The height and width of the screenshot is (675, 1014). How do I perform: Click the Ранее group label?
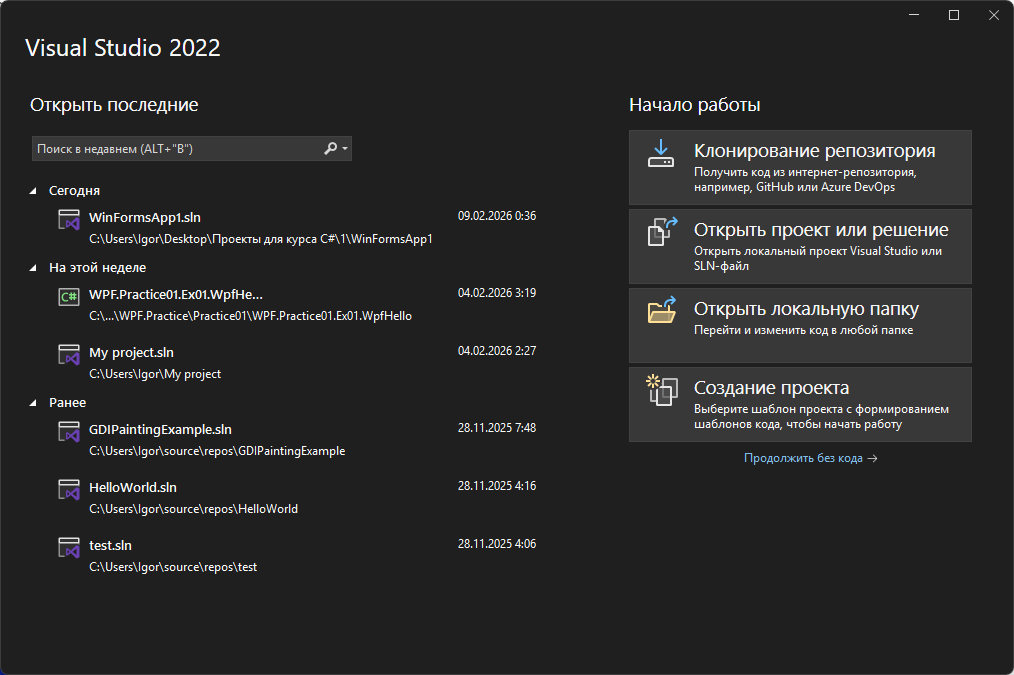pos(67,403)
